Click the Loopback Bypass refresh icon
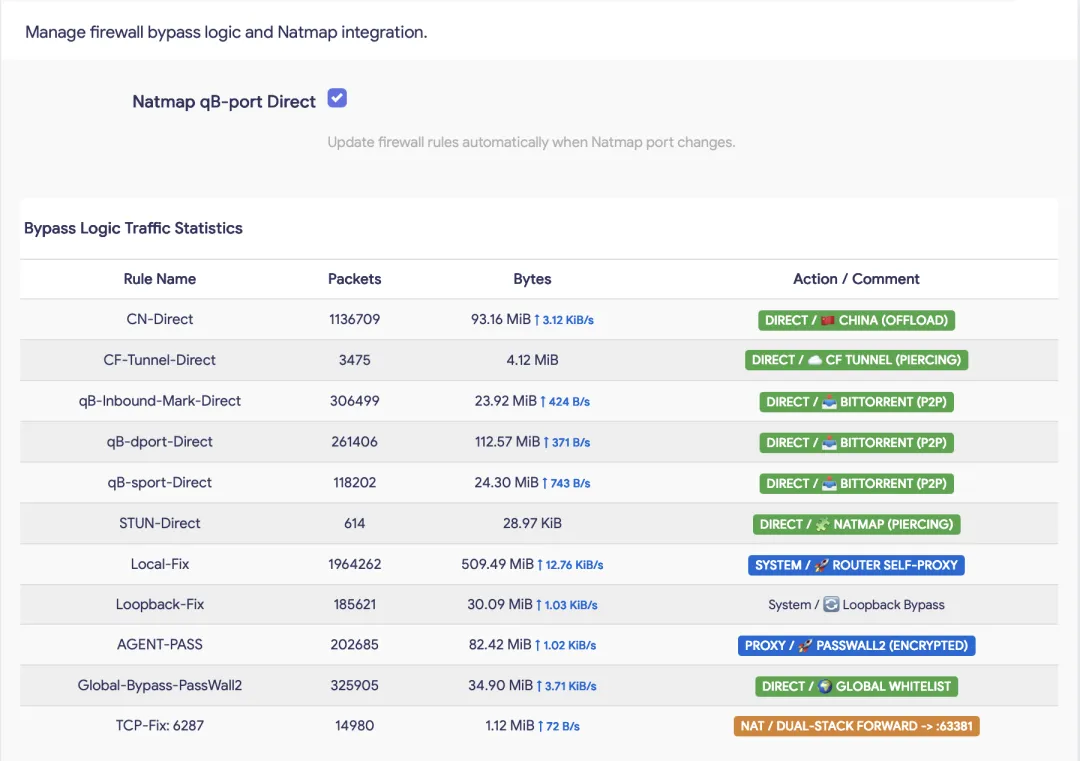This screenshot has width=1080, height=761. [x=831, y=604]
